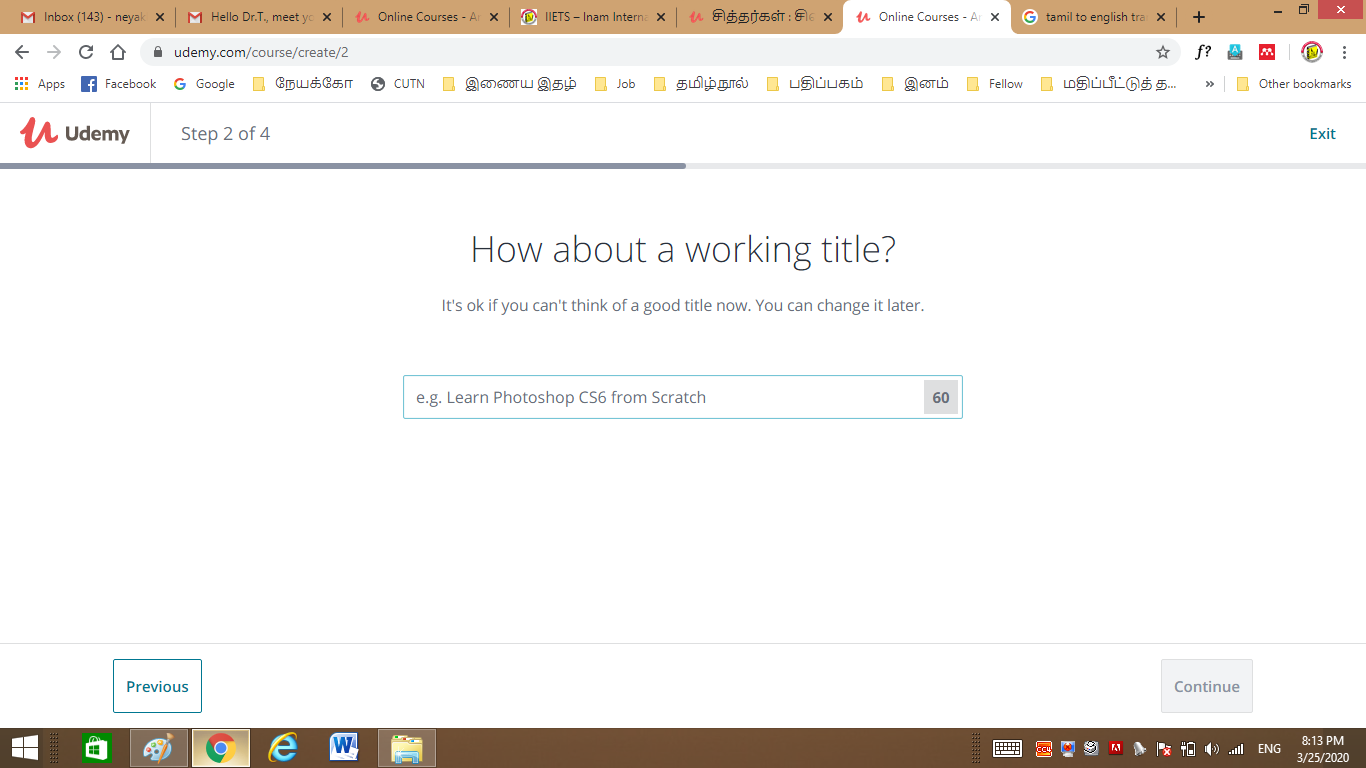The image size is (1366, 768).
Task: Open the CUTN bookmark
Action: [x=398, y=84]
